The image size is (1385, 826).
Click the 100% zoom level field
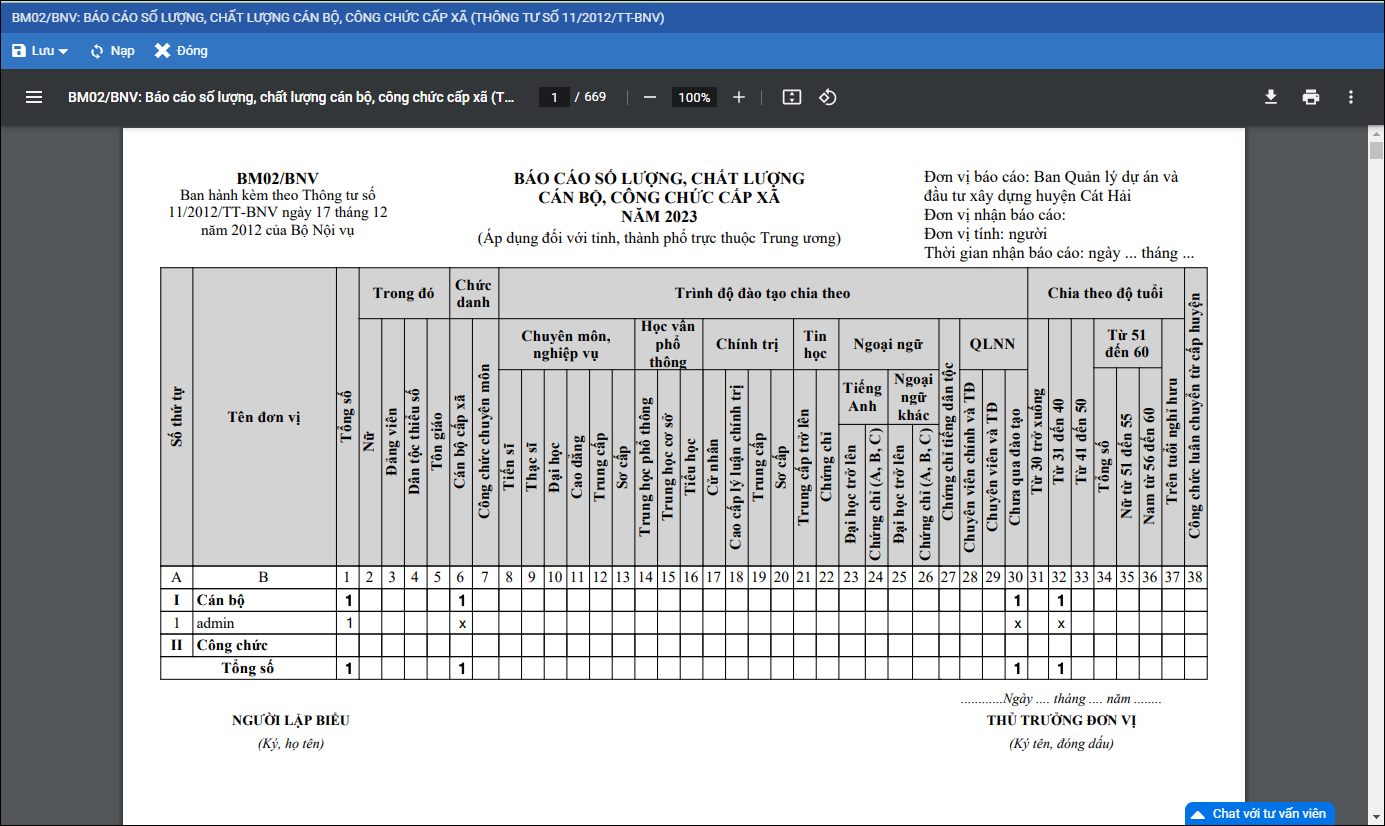pos(694,97)
